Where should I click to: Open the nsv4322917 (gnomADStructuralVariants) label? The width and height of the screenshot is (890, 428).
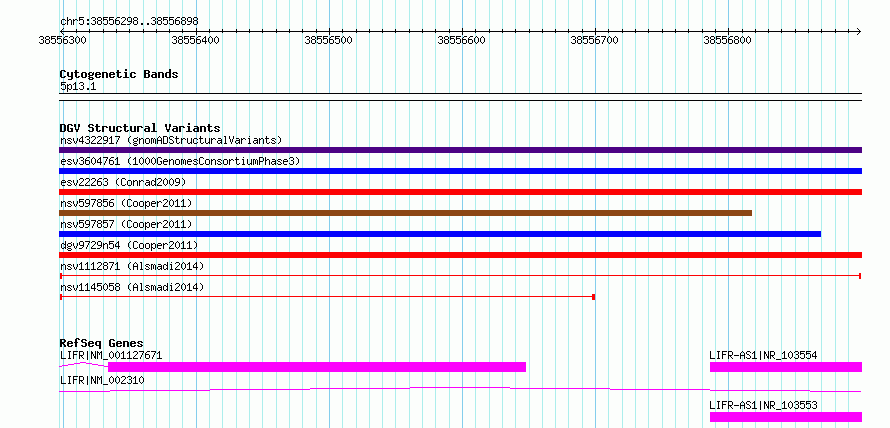click(x=171, y=140)
